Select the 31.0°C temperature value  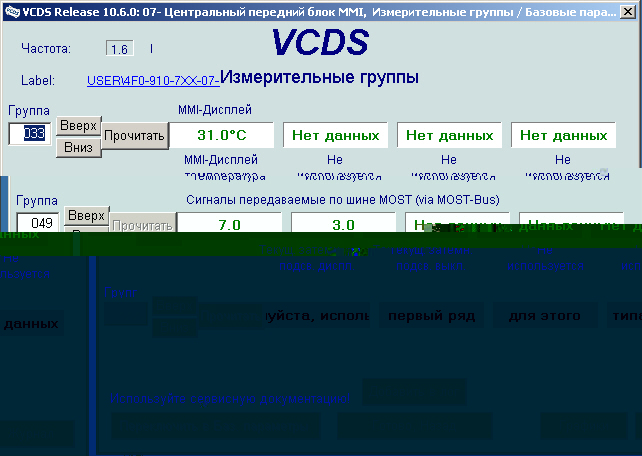point(222,135)
